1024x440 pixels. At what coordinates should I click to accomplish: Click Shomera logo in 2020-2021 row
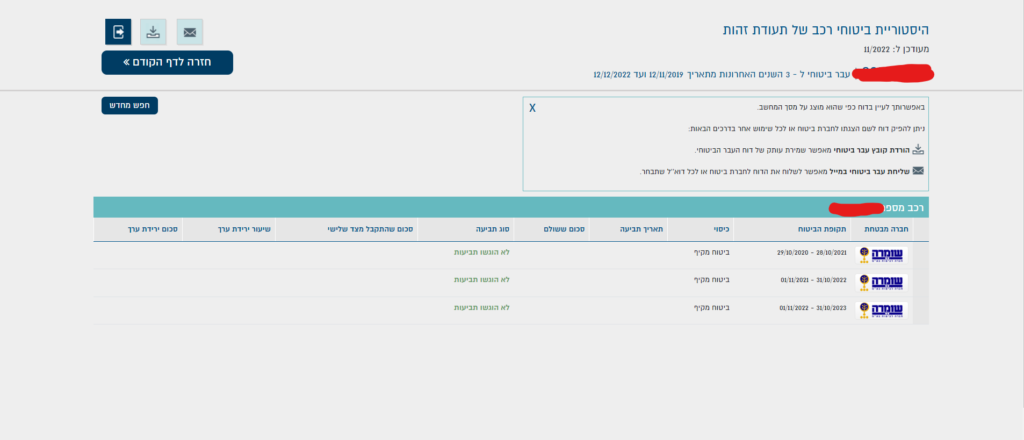tap(881, 255)
